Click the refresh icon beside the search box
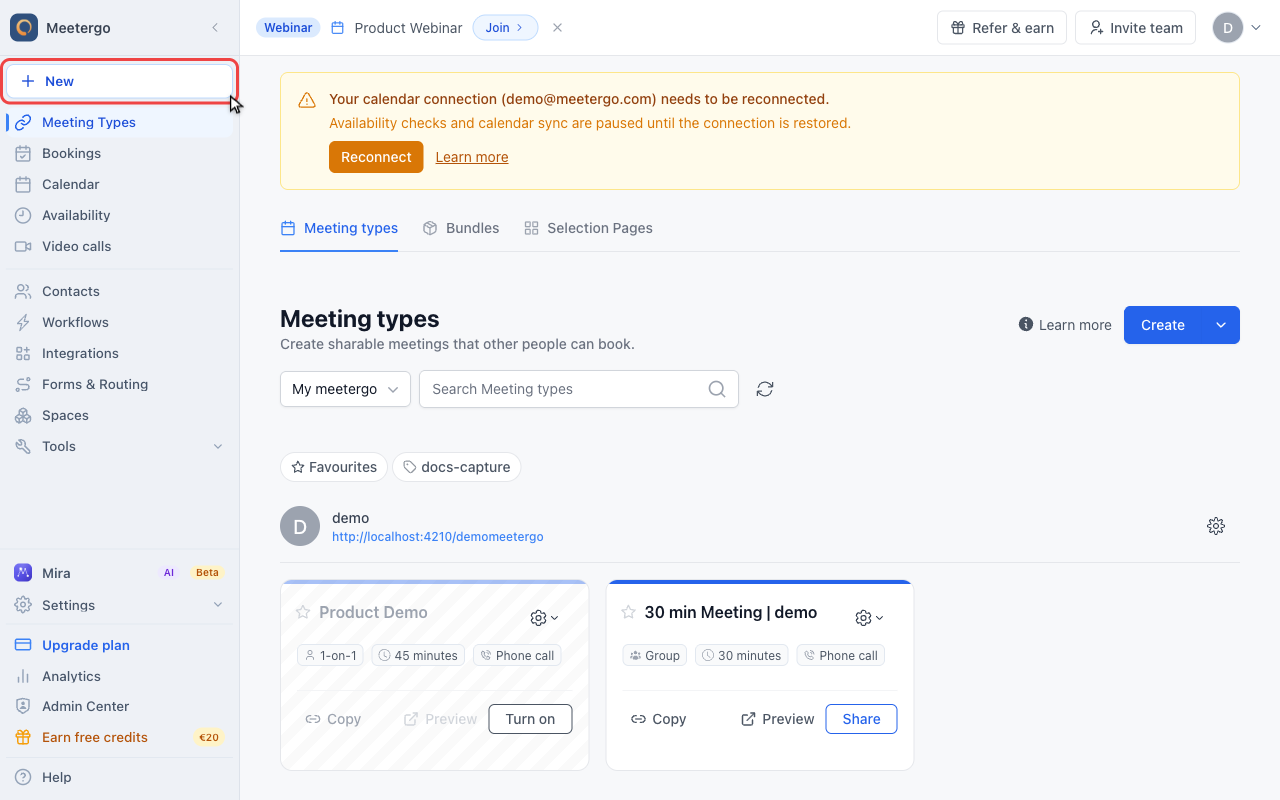The image size is (1280, 800). 765,389
